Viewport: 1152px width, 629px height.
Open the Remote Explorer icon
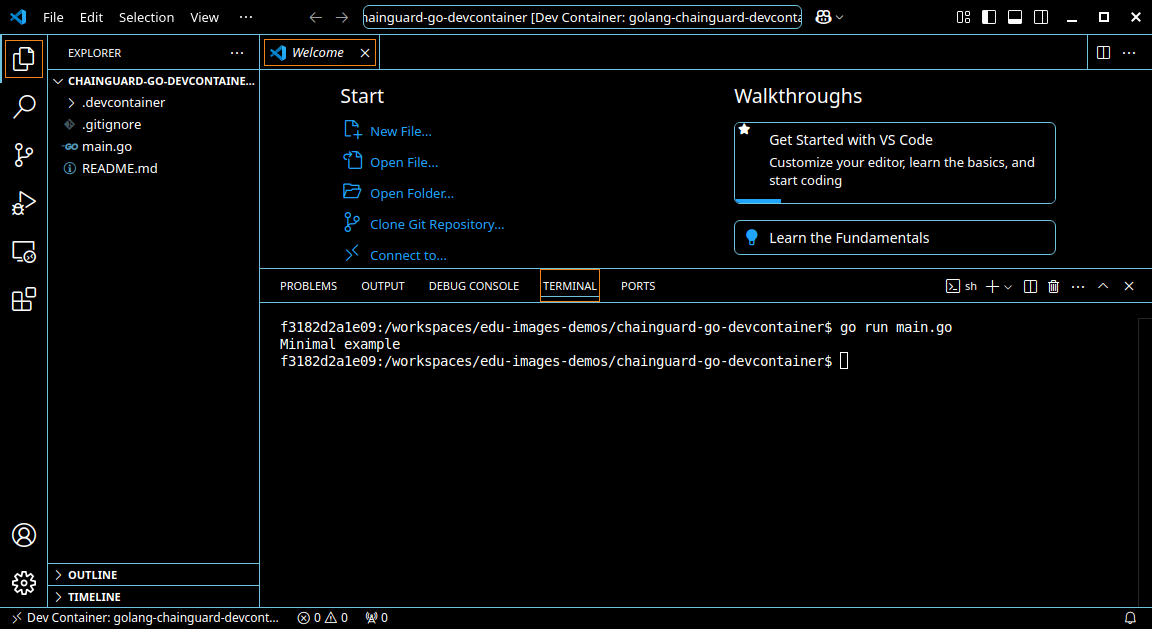coord(24,251)
